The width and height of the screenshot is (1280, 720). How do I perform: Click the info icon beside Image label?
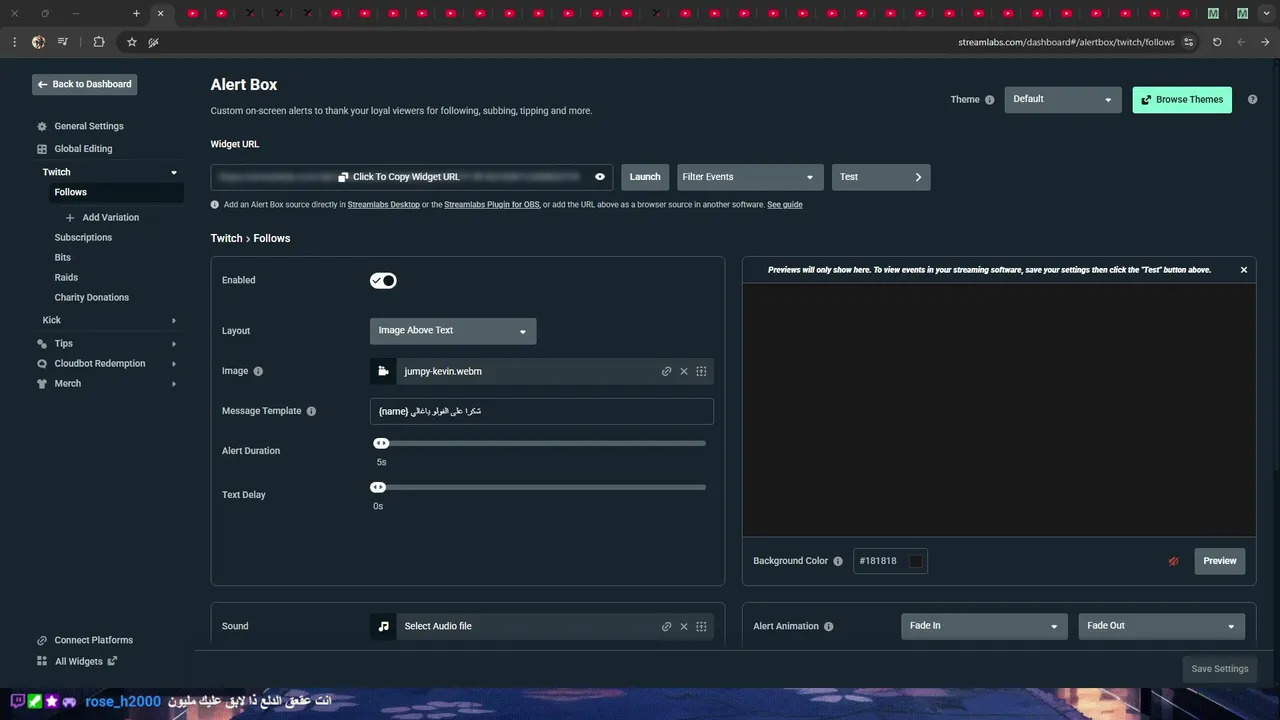point(258,371)
